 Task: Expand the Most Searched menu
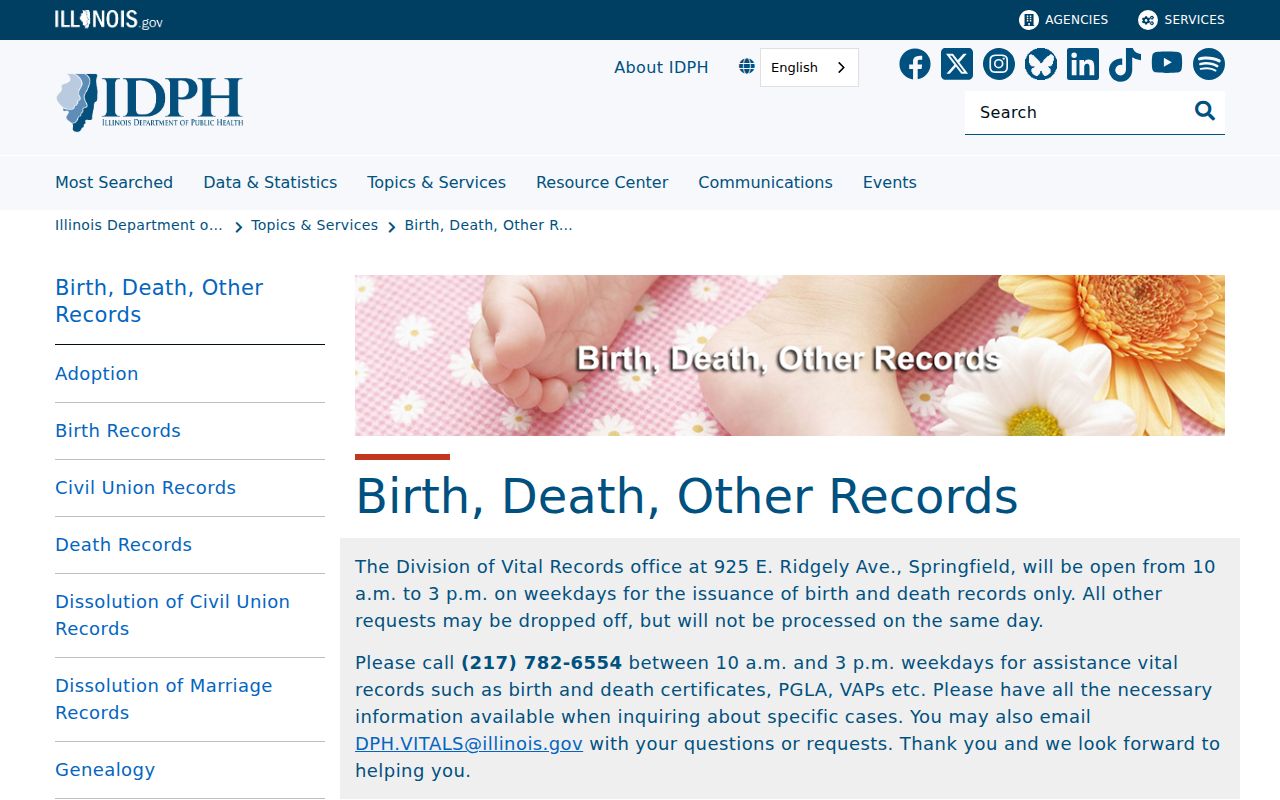(114, 182)
